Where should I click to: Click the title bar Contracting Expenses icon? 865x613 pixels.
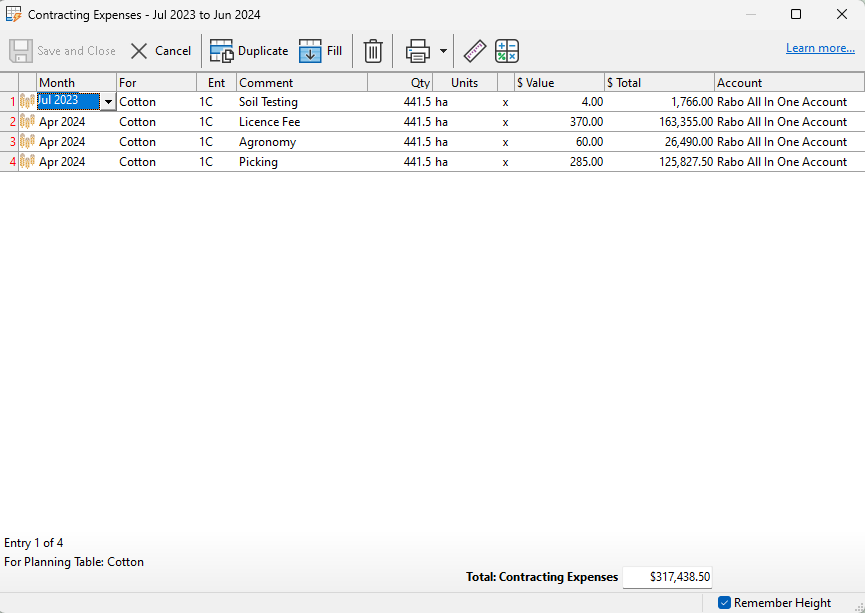pyautogui.click(x=14, y=14)
